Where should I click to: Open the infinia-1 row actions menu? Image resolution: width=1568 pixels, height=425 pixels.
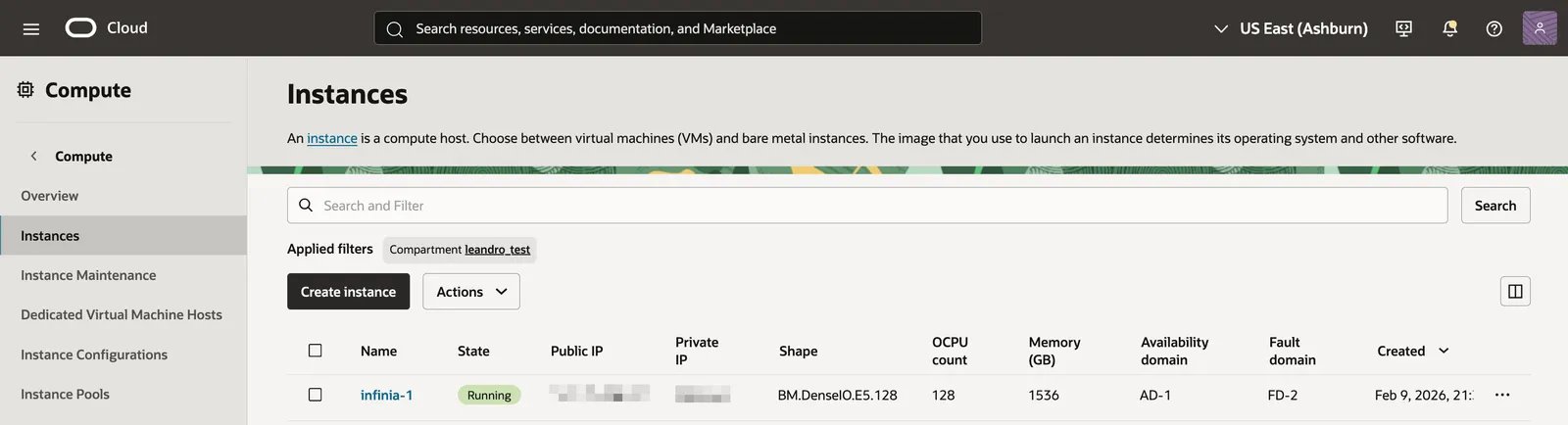[1502, 395]
